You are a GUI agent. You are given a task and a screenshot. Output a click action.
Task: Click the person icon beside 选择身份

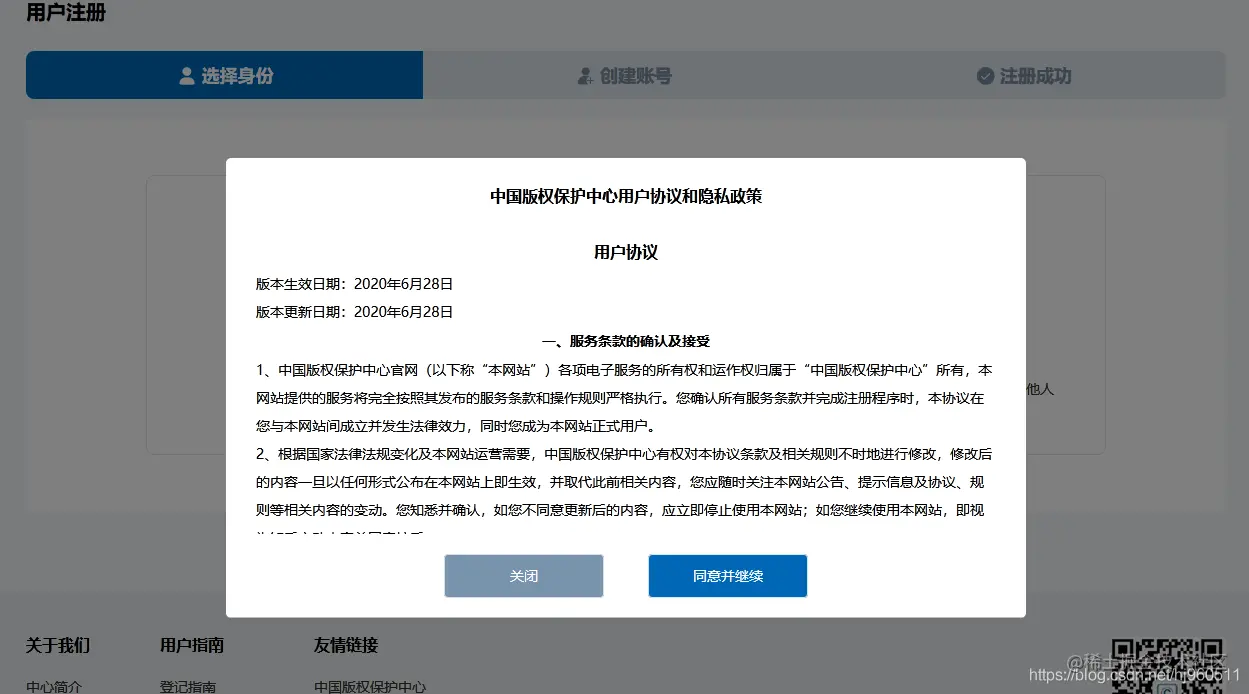click(186, 76)
